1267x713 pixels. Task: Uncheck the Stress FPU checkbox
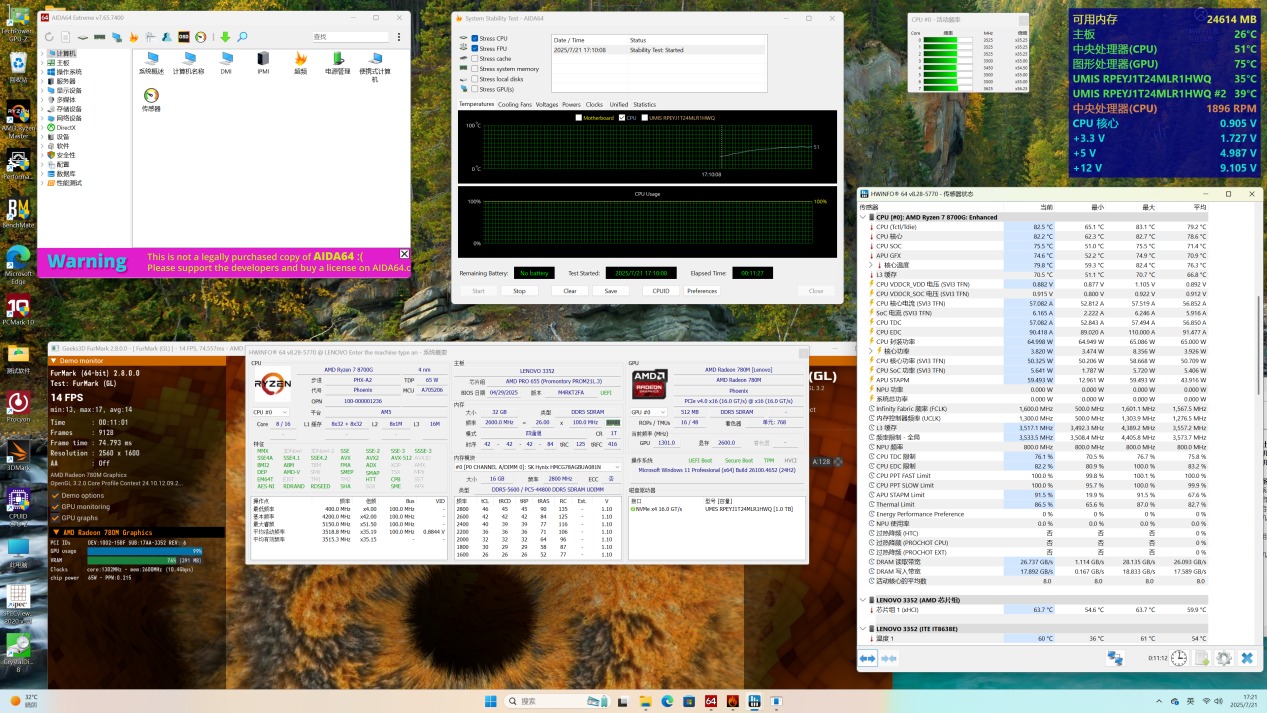point(475,48)
